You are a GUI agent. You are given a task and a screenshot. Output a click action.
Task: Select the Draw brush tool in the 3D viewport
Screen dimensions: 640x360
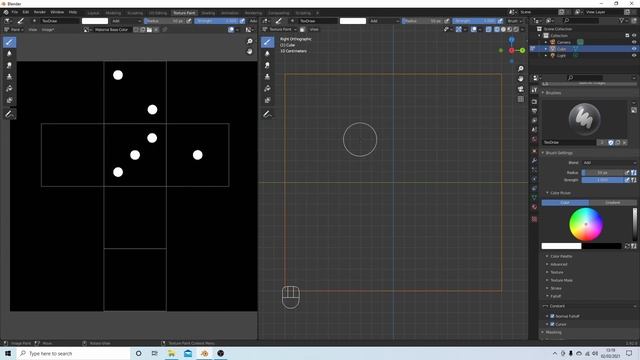(x=267, y=42)
